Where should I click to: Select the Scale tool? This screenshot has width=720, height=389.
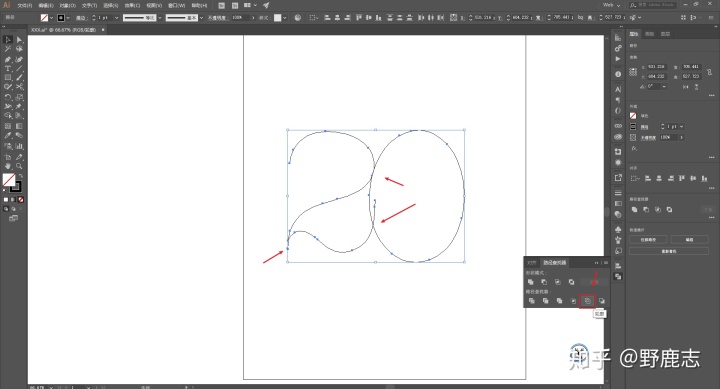pyautogui.click(x=19, y=97)
